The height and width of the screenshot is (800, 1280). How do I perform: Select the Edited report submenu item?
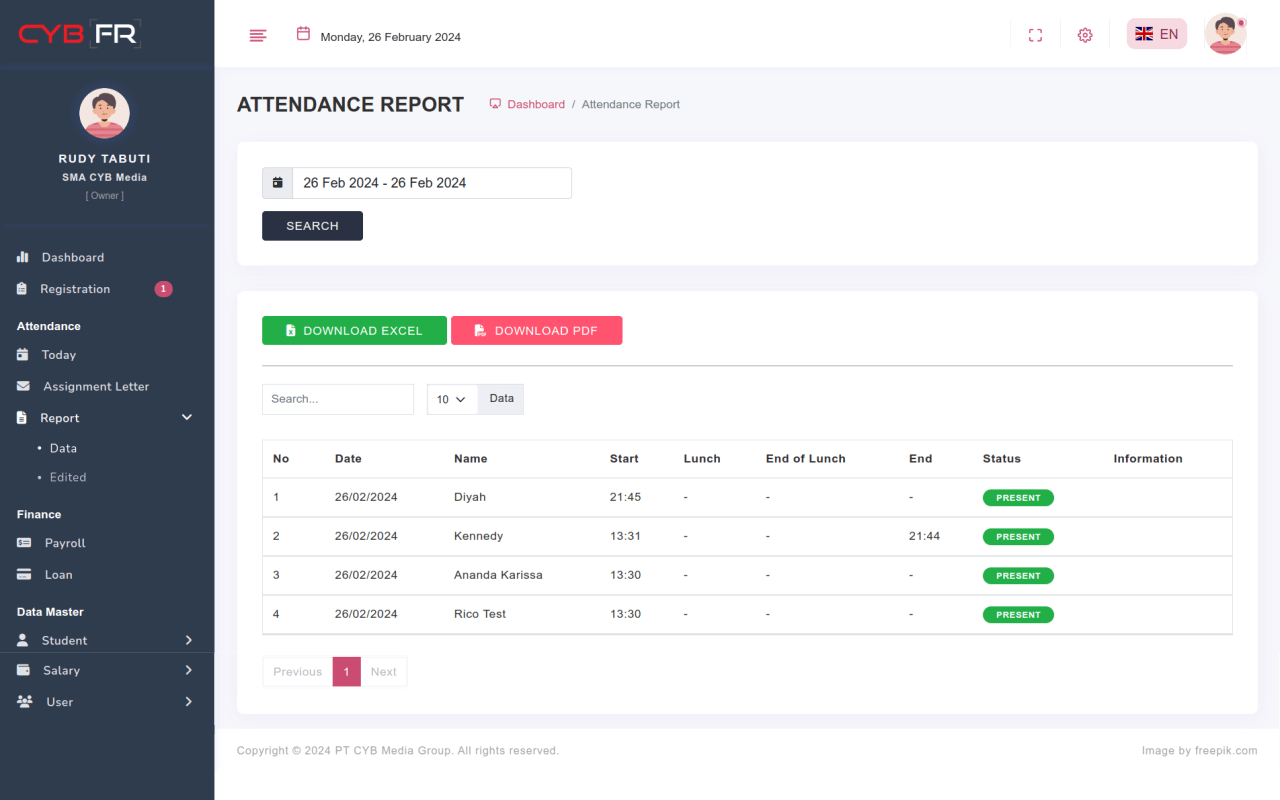[68, 477]
